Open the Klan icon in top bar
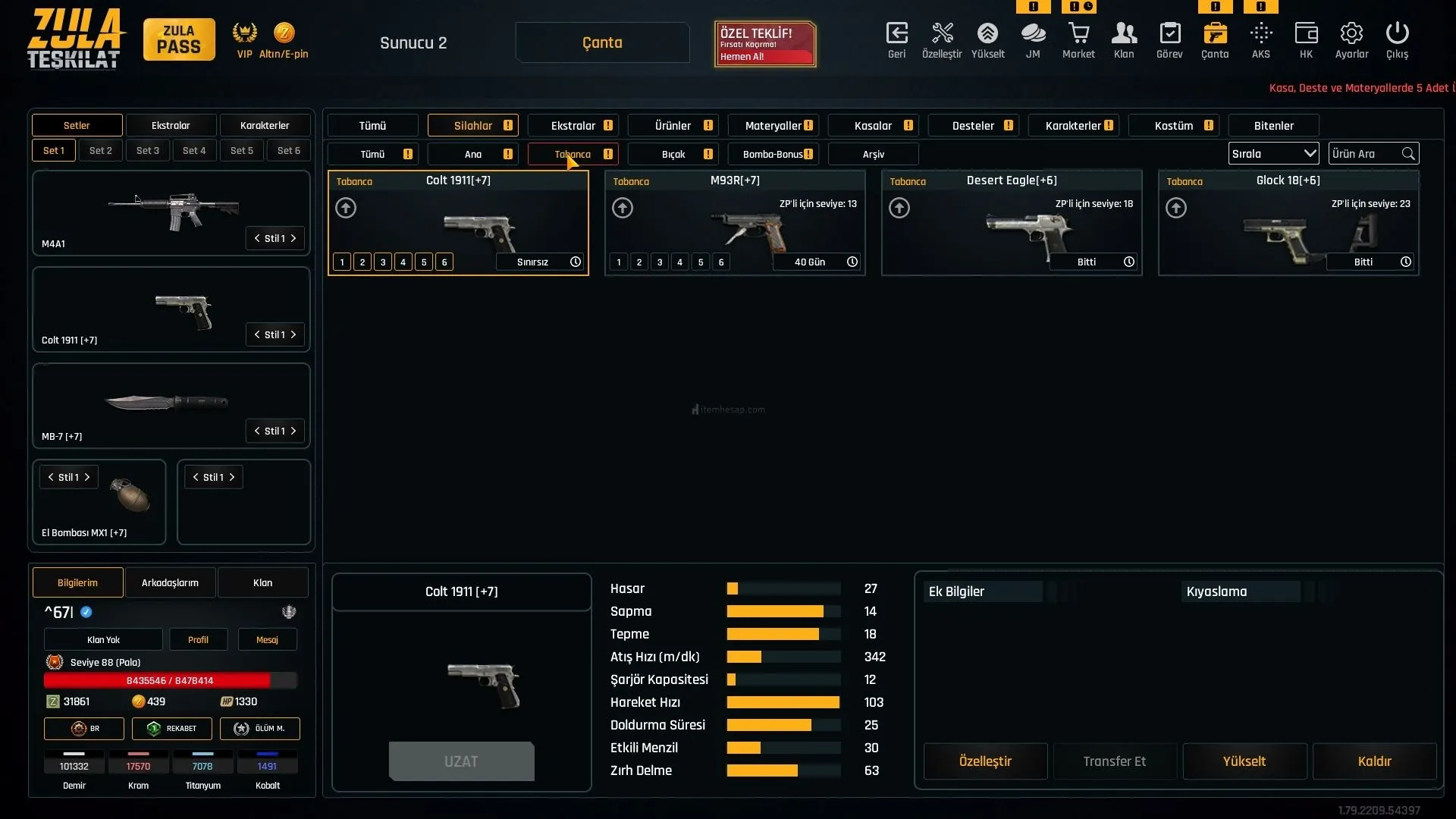 (1124, 34)
